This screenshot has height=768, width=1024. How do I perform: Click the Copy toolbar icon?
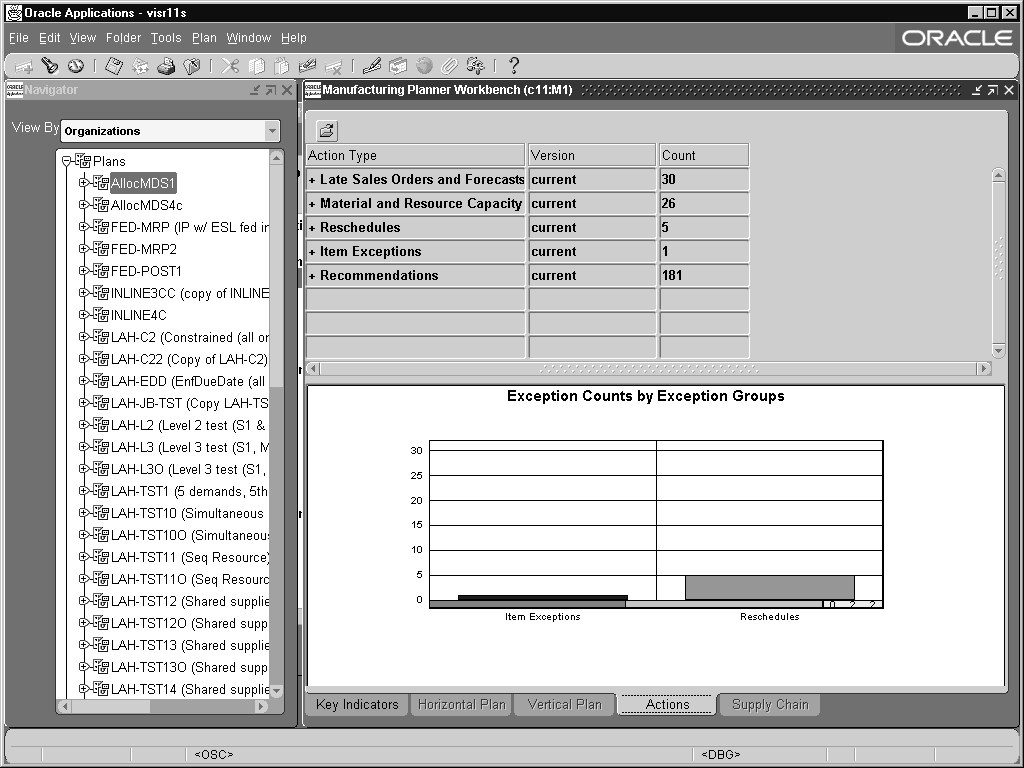pos(257,66)
